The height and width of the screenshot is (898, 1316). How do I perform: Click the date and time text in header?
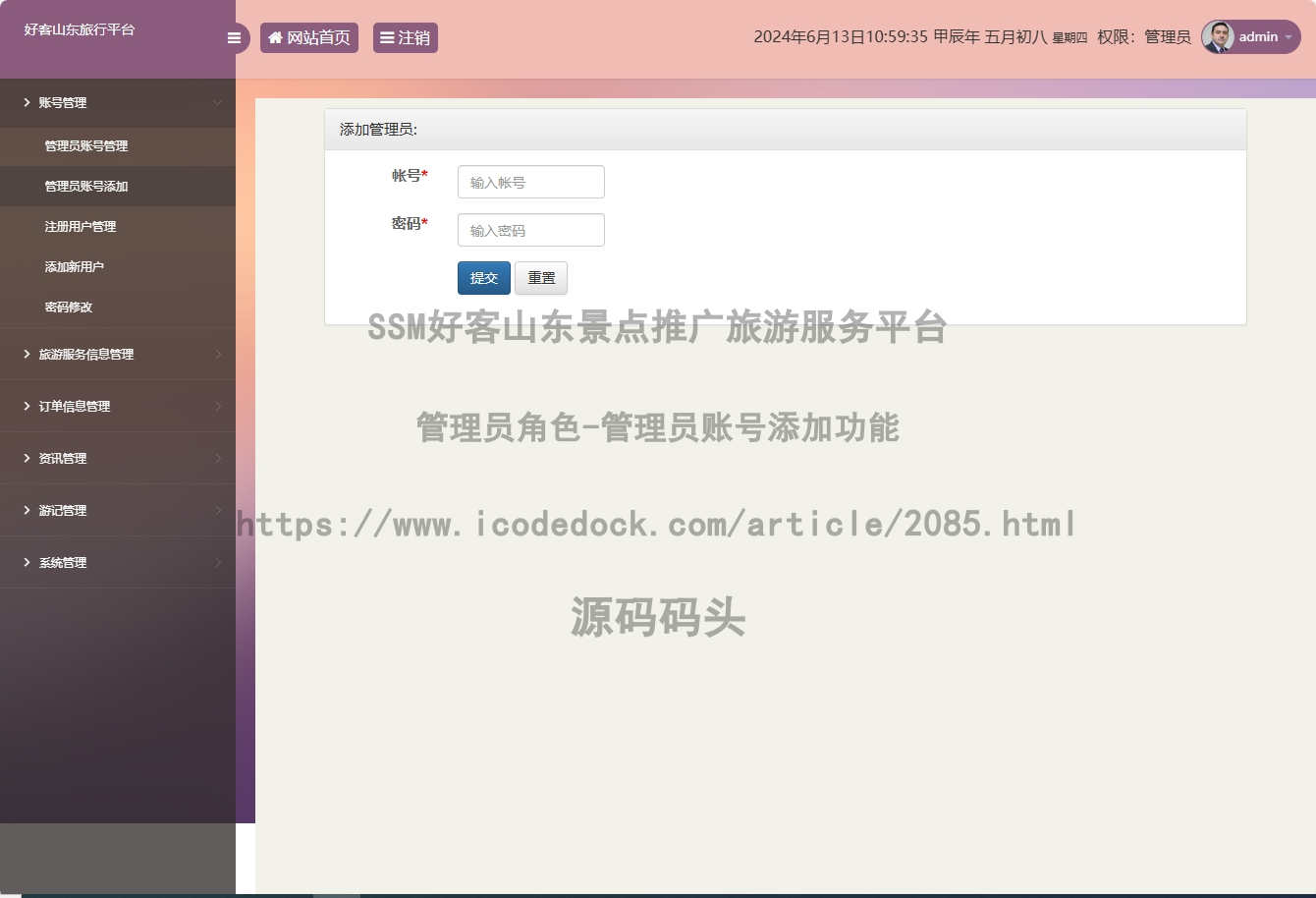coord(920,37)
